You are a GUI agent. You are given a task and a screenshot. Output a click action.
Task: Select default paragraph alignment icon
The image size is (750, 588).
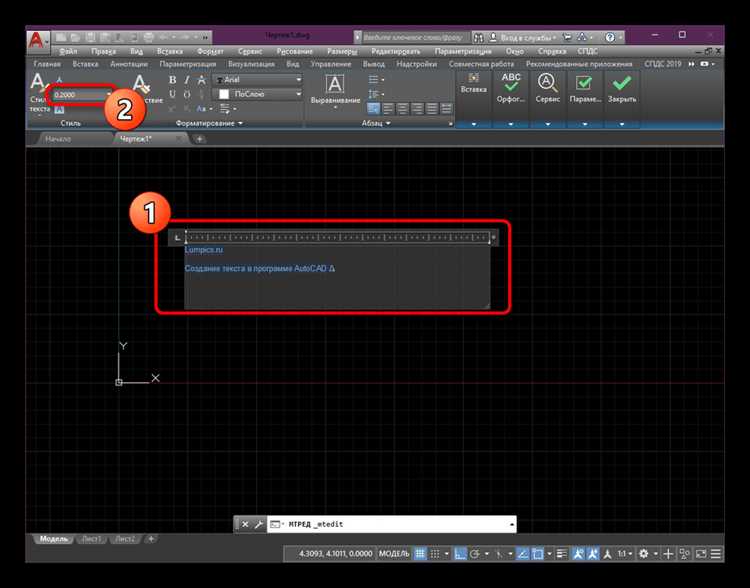(x=373, y=109)
